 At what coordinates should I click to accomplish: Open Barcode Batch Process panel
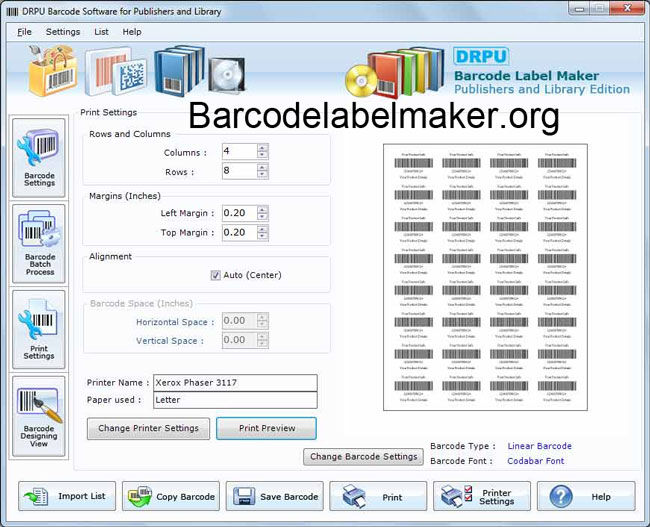coord(39,244)
